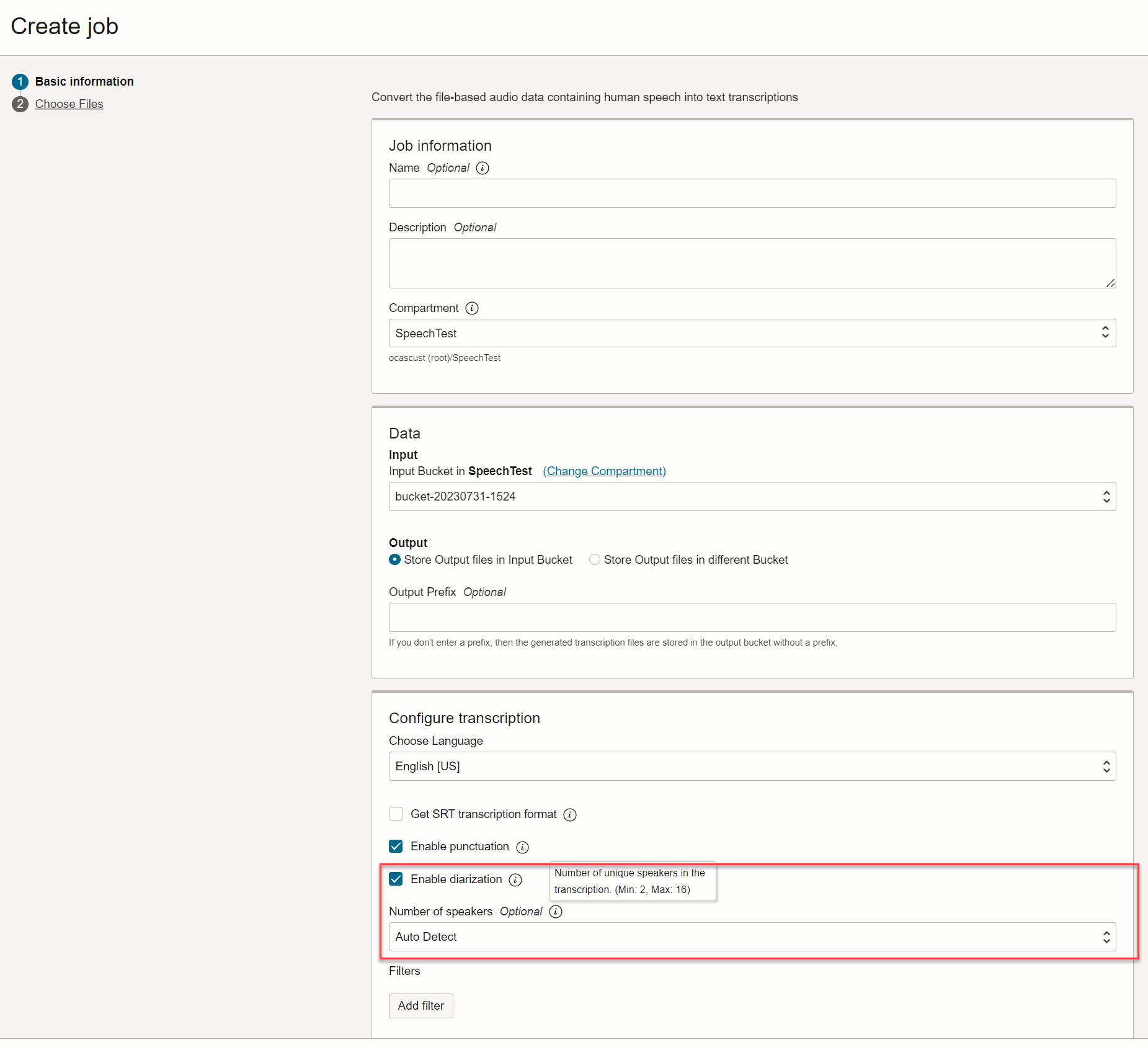Open the Auto Detect speakers dropdown
This screenshot has height=1045, width=1148.
click(x=752, y=937)
